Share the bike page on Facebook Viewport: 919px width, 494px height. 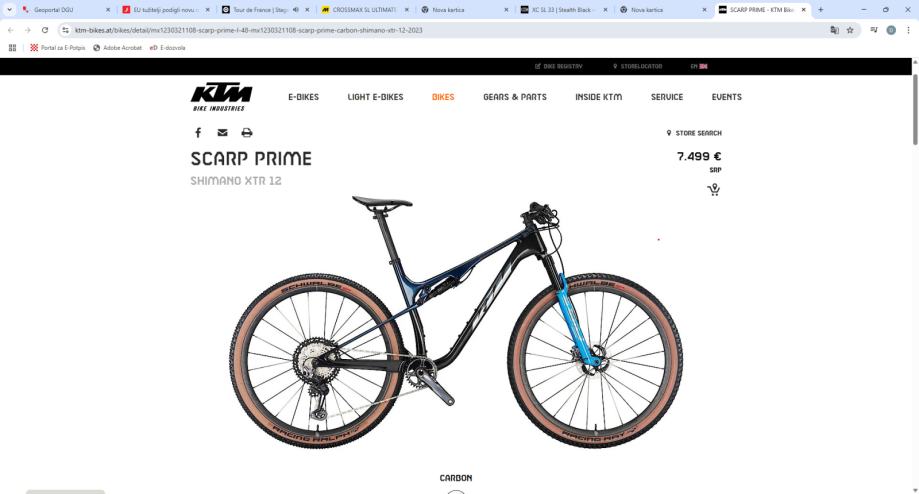(198, 132)
